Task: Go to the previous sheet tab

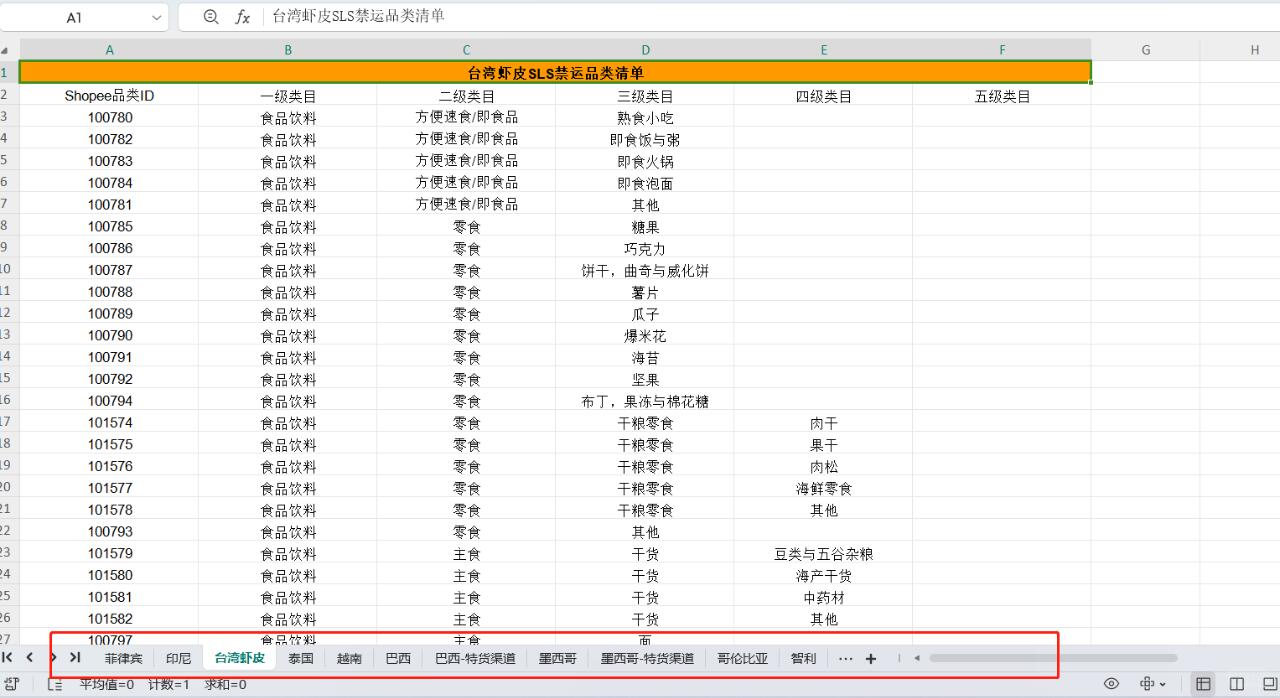Action: tap(29, 658)
